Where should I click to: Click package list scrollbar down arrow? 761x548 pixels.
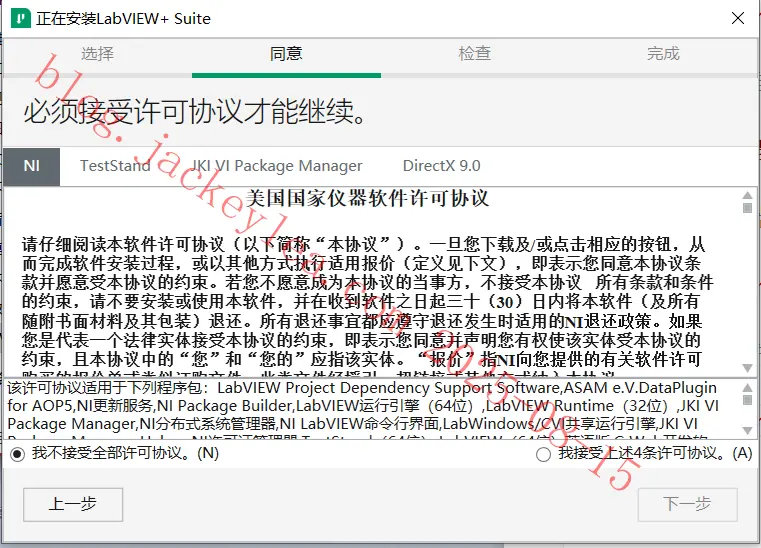pos(747,431)
